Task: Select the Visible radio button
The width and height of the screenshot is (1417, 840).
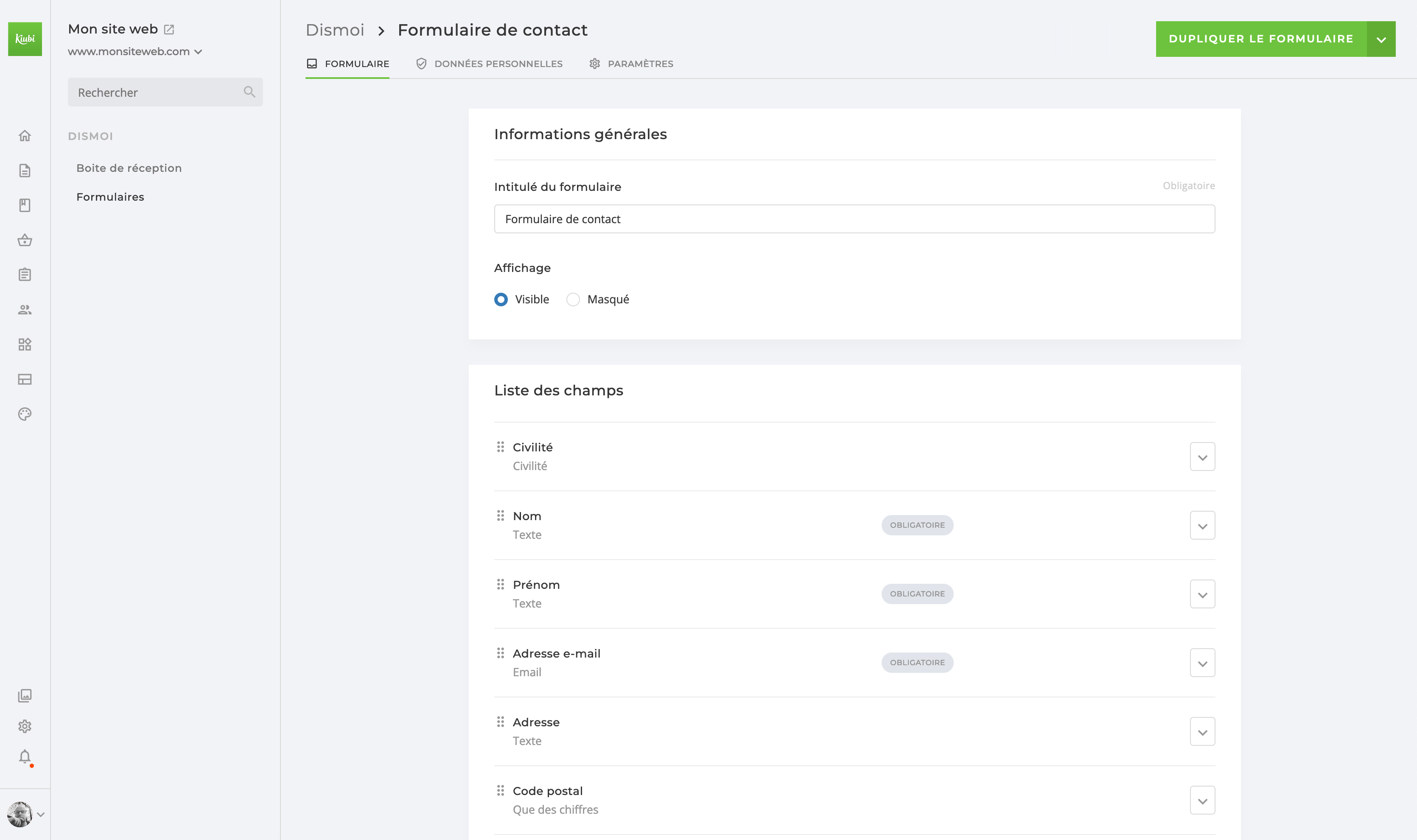Action: tap(501, 299)
